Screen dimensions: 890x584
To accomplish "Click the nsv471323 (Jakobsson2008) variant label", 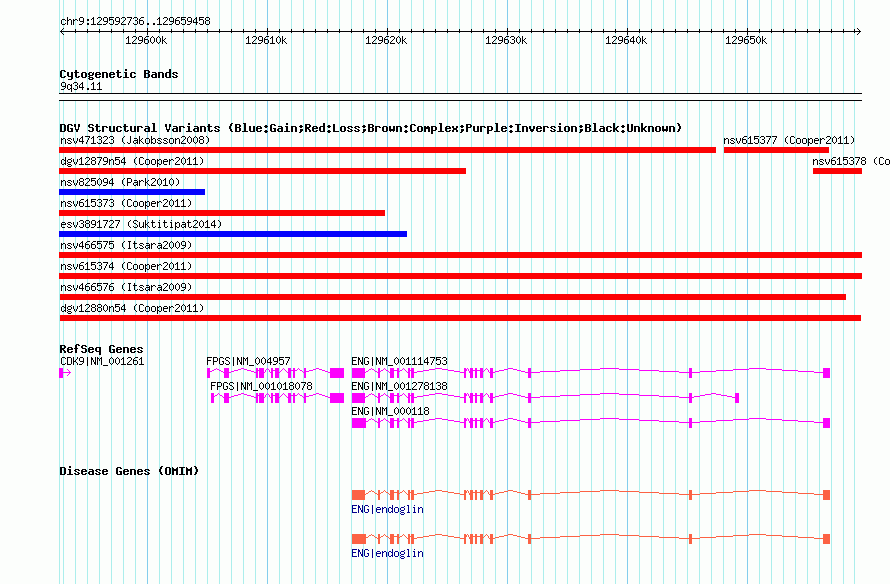I will pos(135,140).
